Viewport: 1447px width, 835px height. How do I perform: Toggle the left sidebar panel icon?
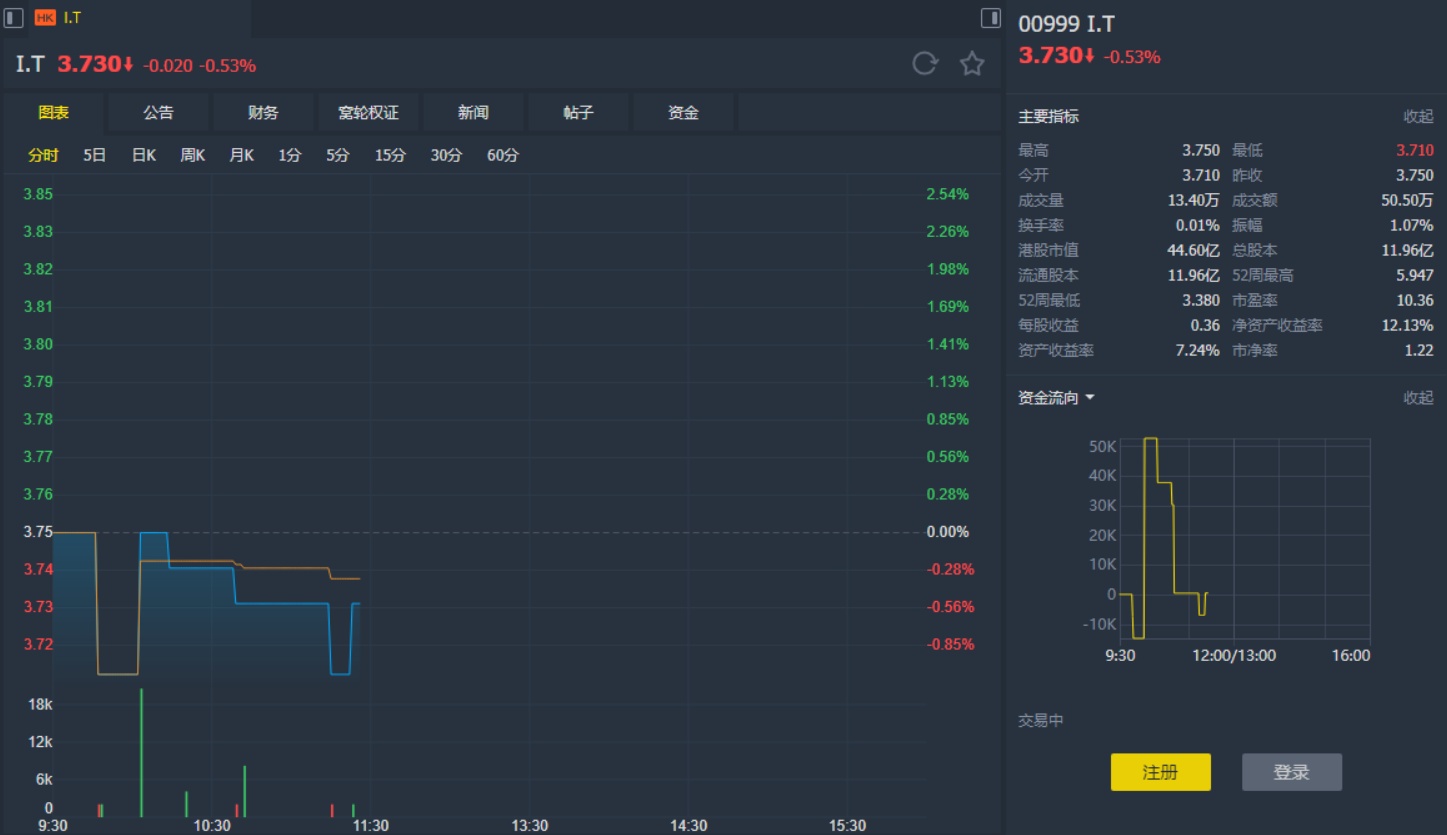pos(14,18)
